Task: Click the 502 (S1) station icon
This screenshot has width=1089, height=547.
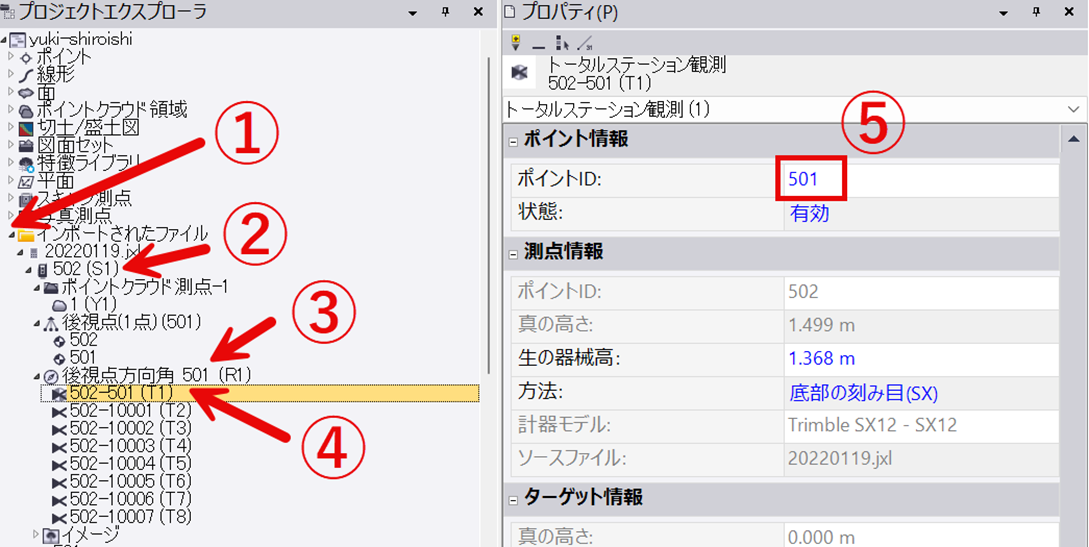Action: tap(42, 269)
